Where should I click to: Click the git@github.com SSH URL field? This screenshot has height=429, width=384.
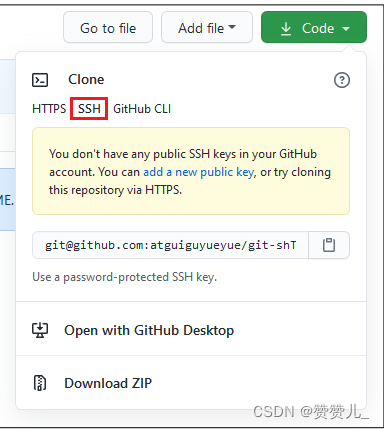(170, 245)
